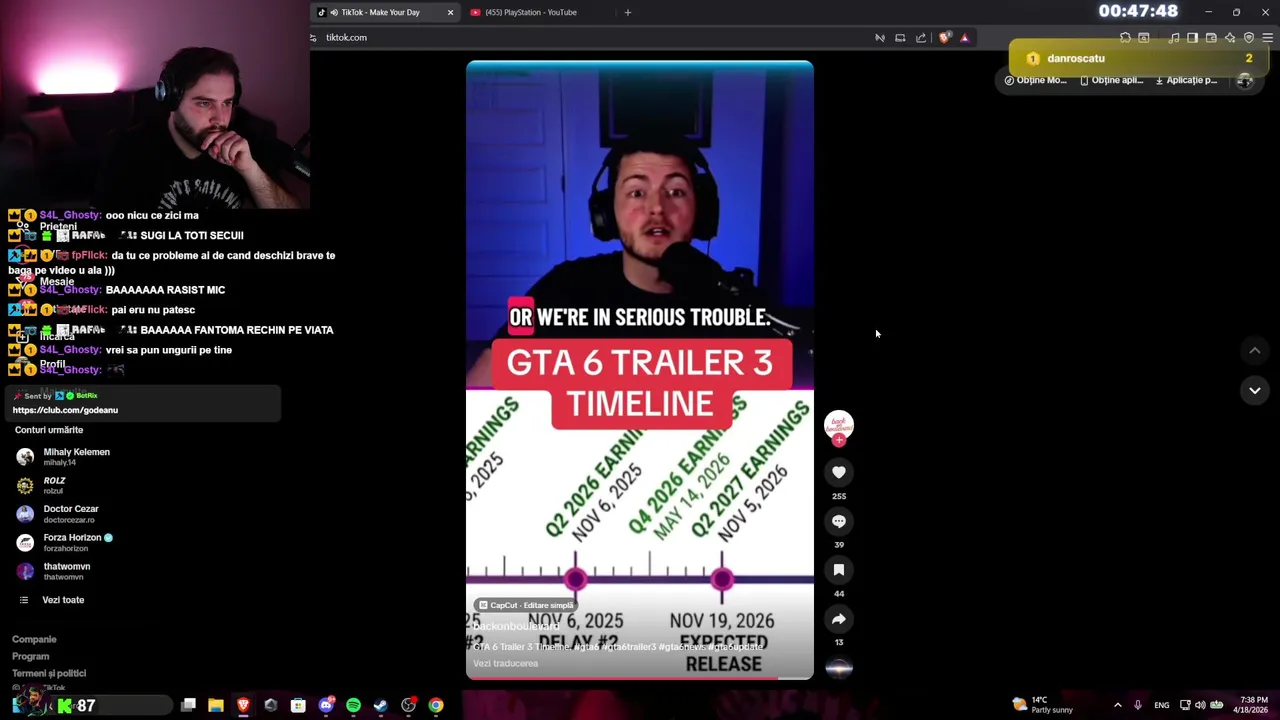Open Microsoft Store taskbar icon
Viewport: 1280px width, 720px height.
click(x=298, y=705)
